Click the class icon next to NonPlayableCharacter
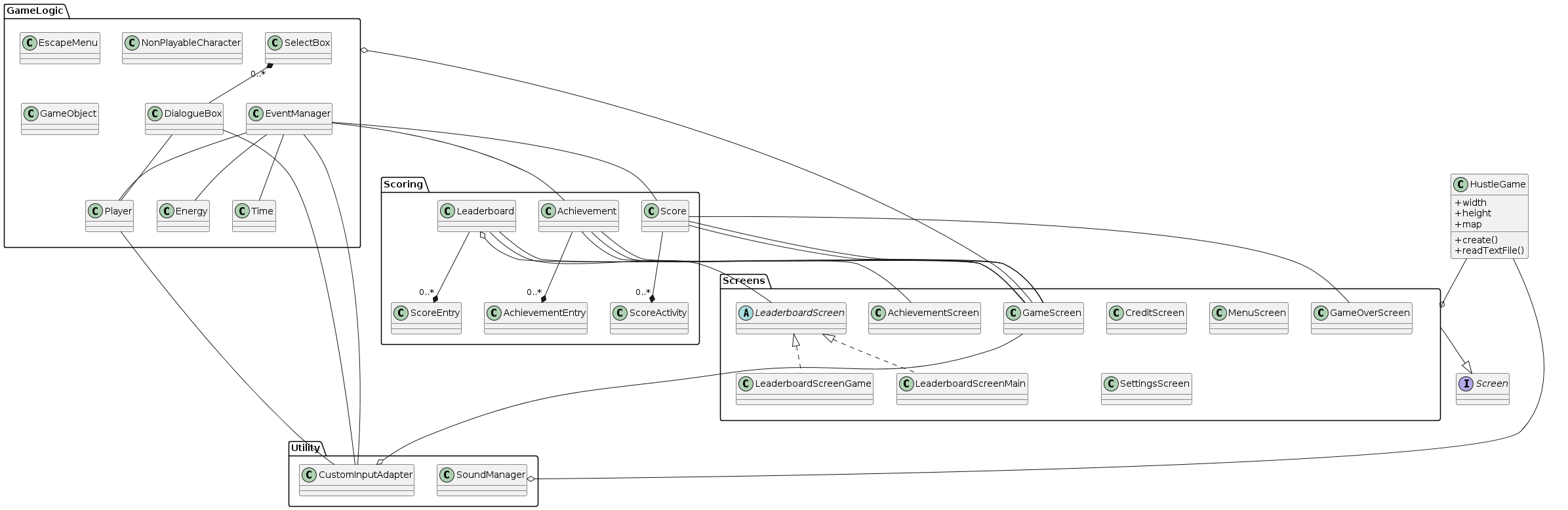Screen dimensions: 1568x510 pos(132,43)
